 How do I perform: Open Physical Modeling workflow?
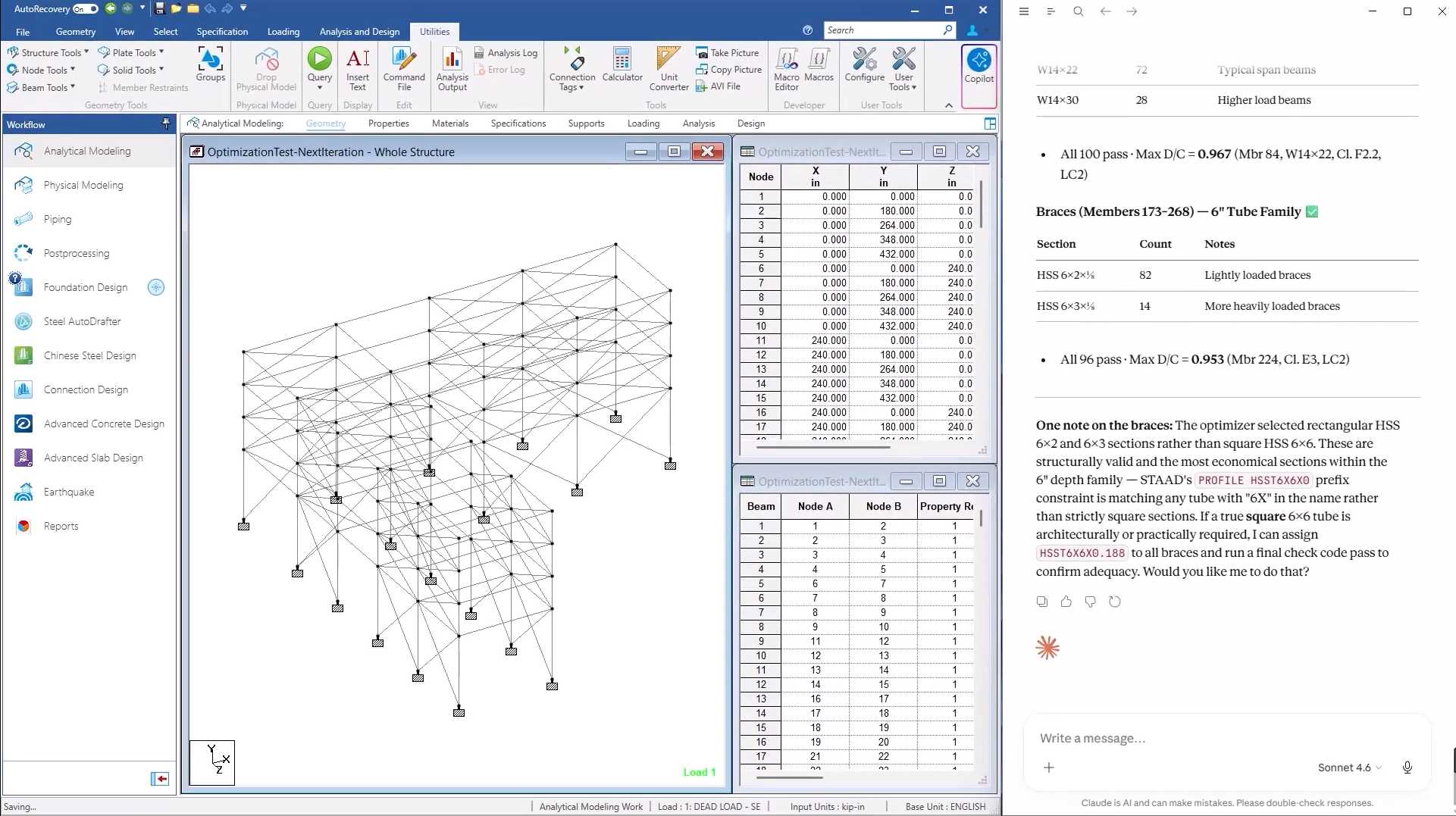pyautogui.click(x=83, y=185)
